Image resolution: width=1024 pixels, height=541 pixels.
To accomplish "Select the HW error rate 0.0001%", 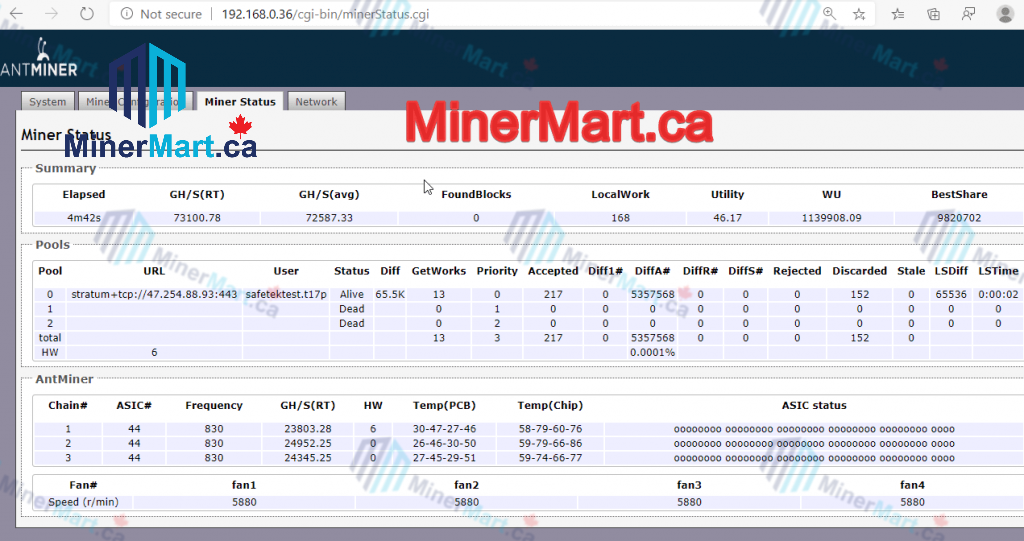I will 652,352.
